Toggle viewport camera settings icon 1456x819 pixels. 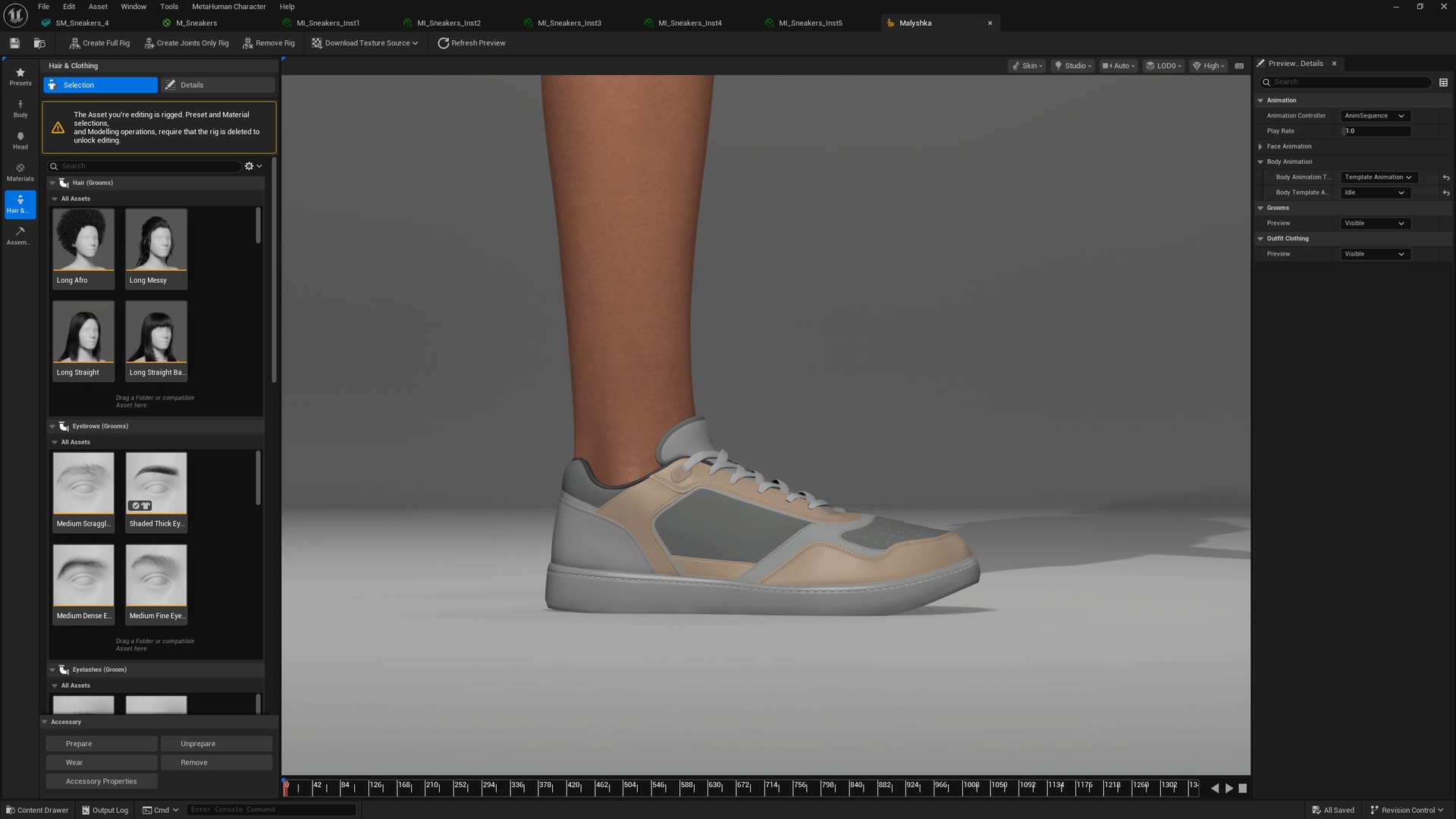[1239, 66]
